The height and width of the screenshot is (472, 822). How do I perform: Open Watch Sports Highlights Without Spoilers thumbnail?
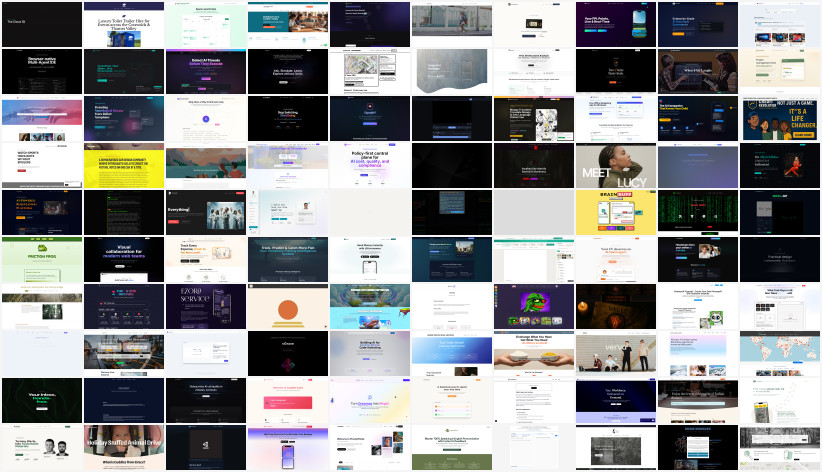point(42,166)
